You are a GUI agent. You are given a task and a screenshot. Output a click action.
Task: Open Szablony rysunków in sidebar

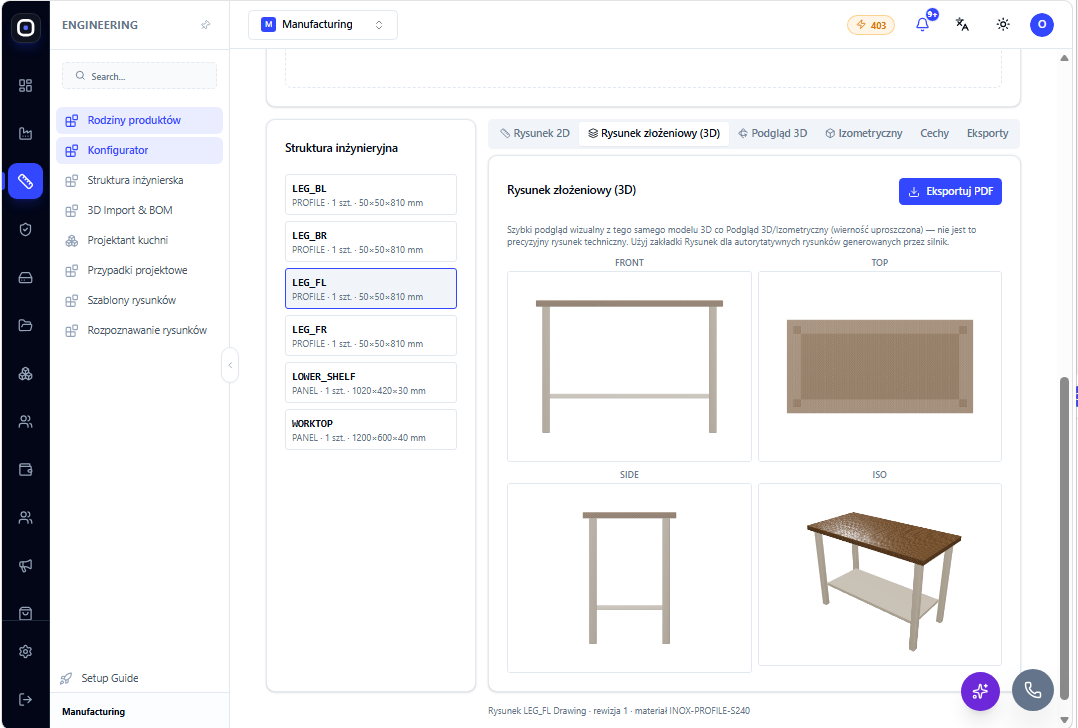pos(140,300)
